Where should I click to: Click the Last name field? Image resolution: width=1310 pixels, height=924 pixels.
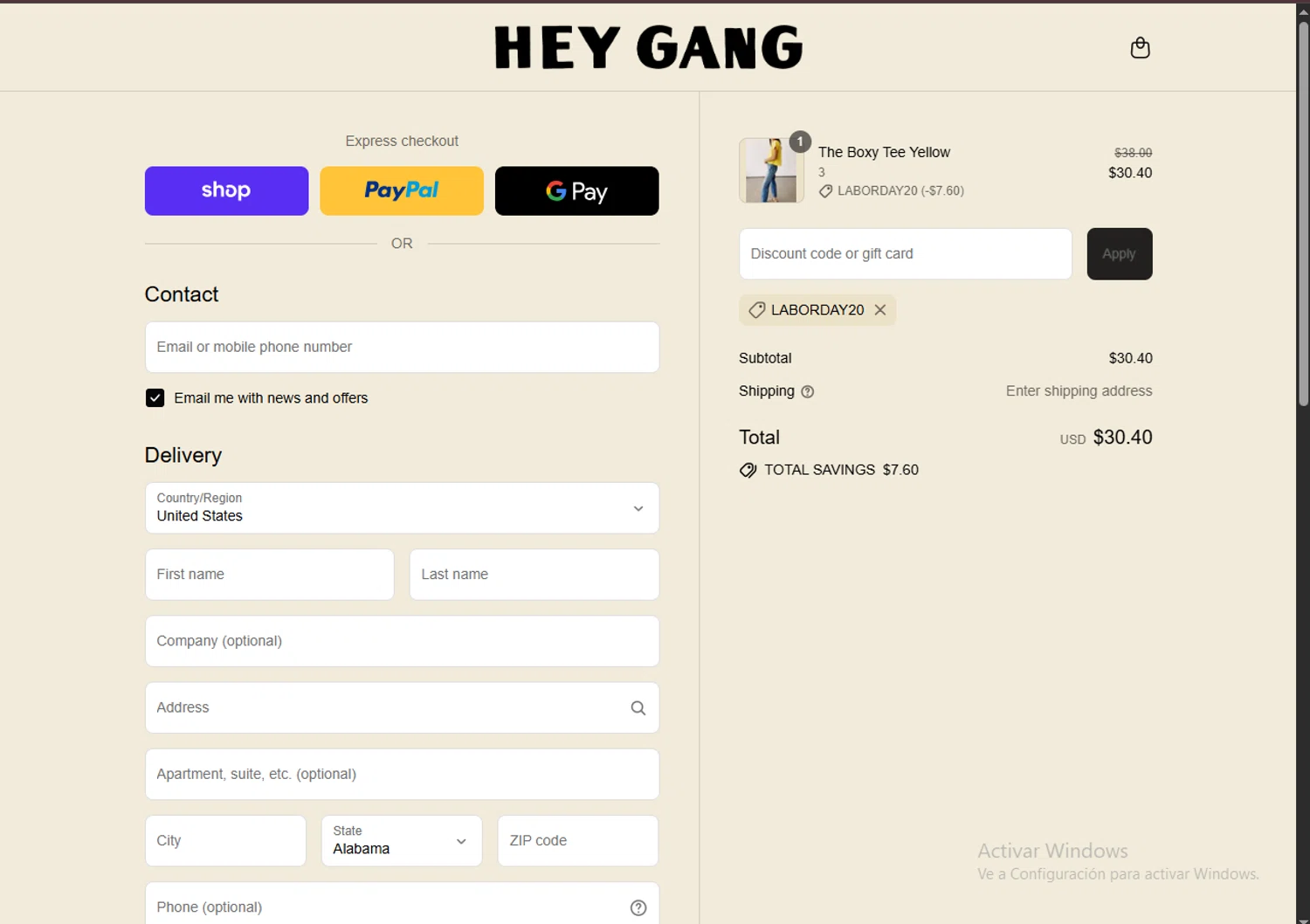coord(534,574)
